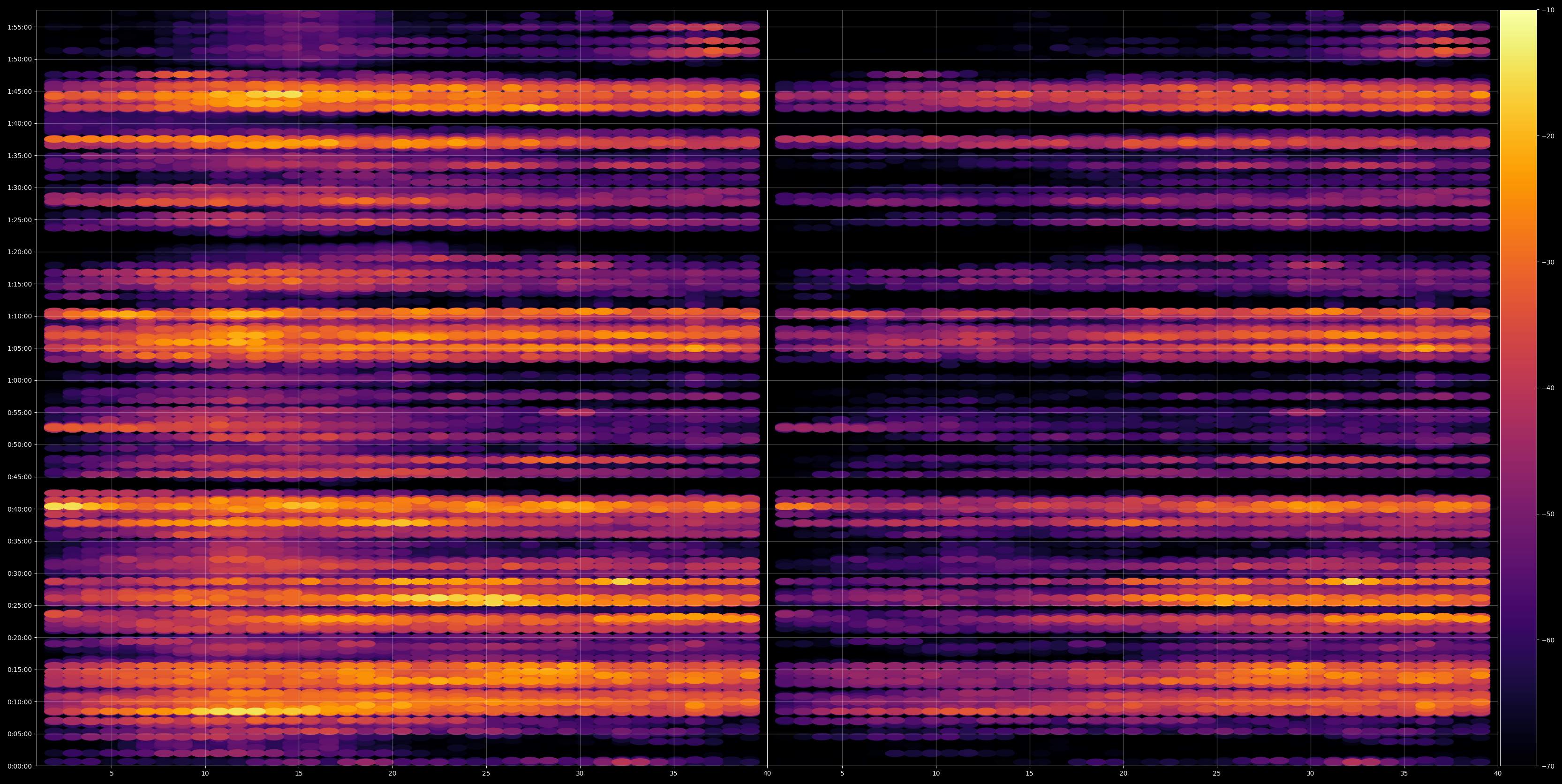1562x784 pixels.
Task: Click the 1:50:00 time axis label
Action: point(19,59)
